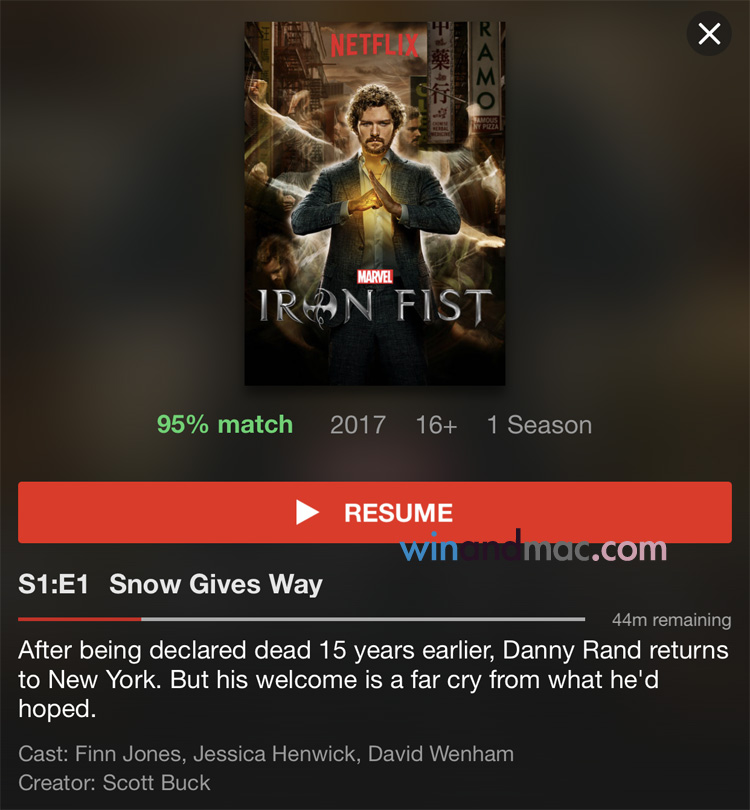
Task: Click the Netflix logo on poster
Action: (374, 45)
